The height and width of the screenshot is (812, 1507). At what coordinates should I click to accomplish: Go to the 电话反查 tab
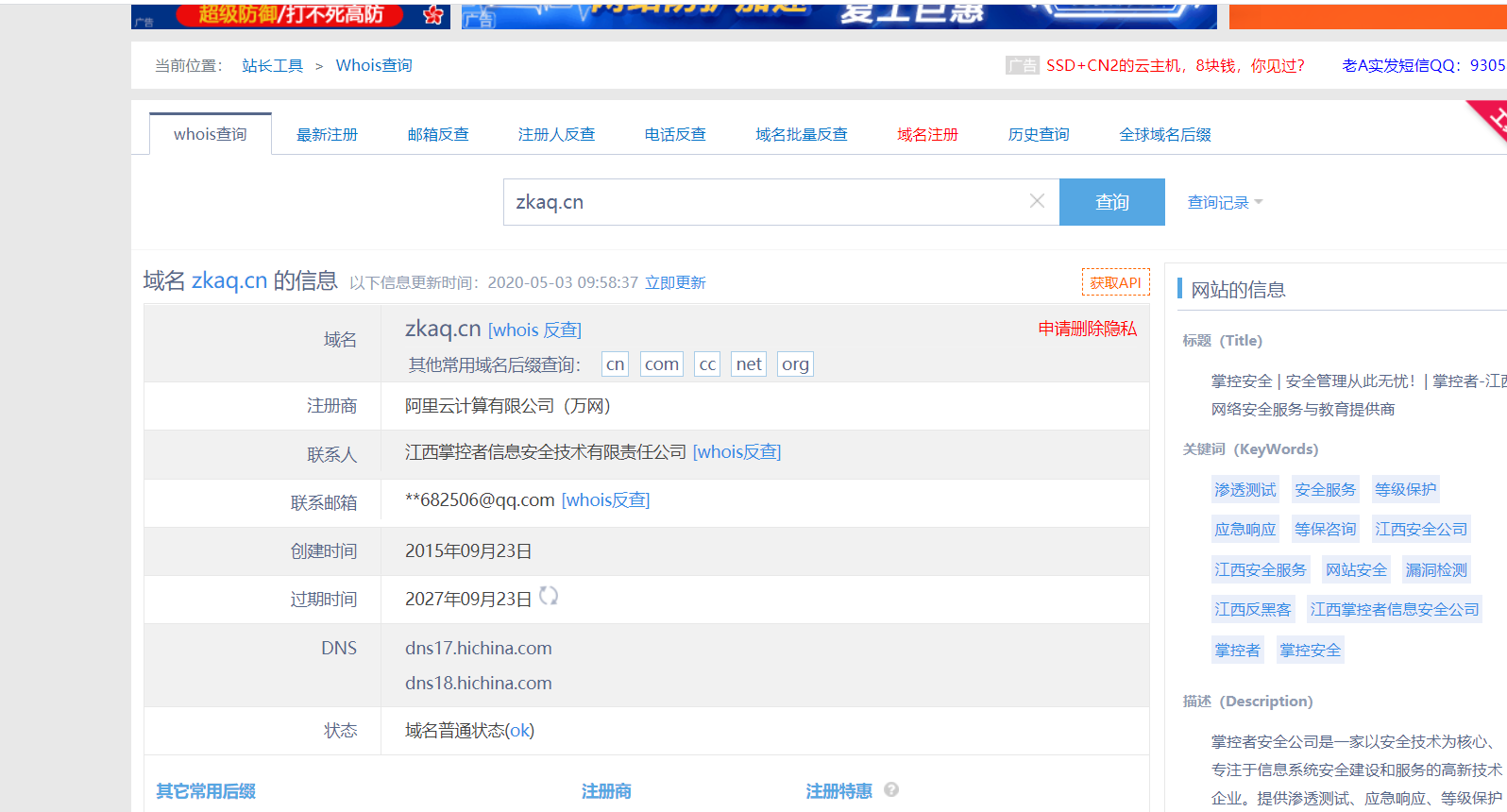[x=675, y=135]
